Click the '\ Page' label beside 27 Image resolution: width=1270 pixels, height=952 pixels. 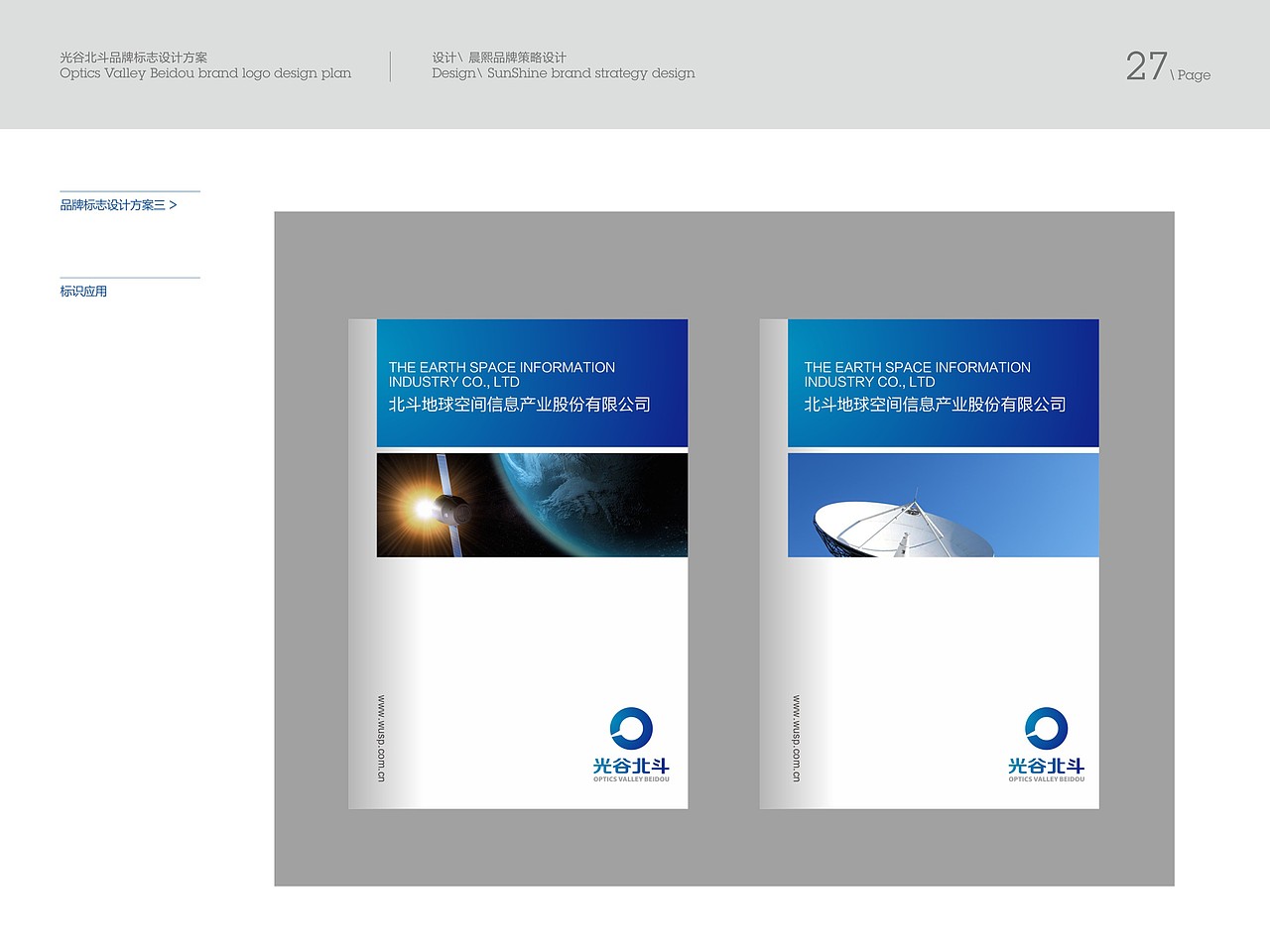[1191, 75]
